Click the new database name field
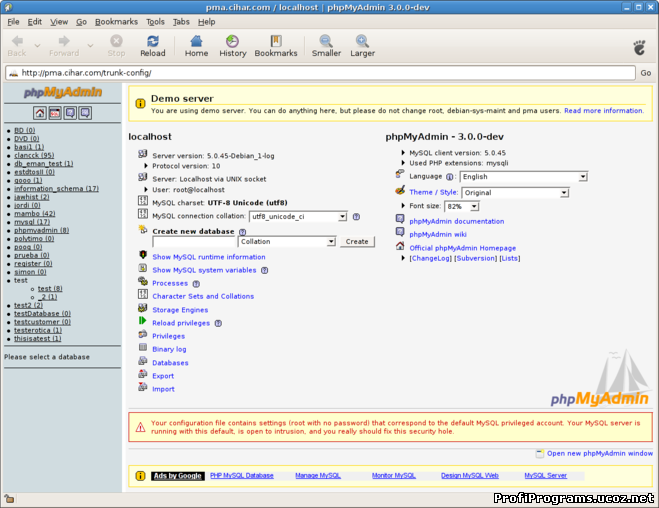This screenshot has height=508, width=659. pos(193,242)
